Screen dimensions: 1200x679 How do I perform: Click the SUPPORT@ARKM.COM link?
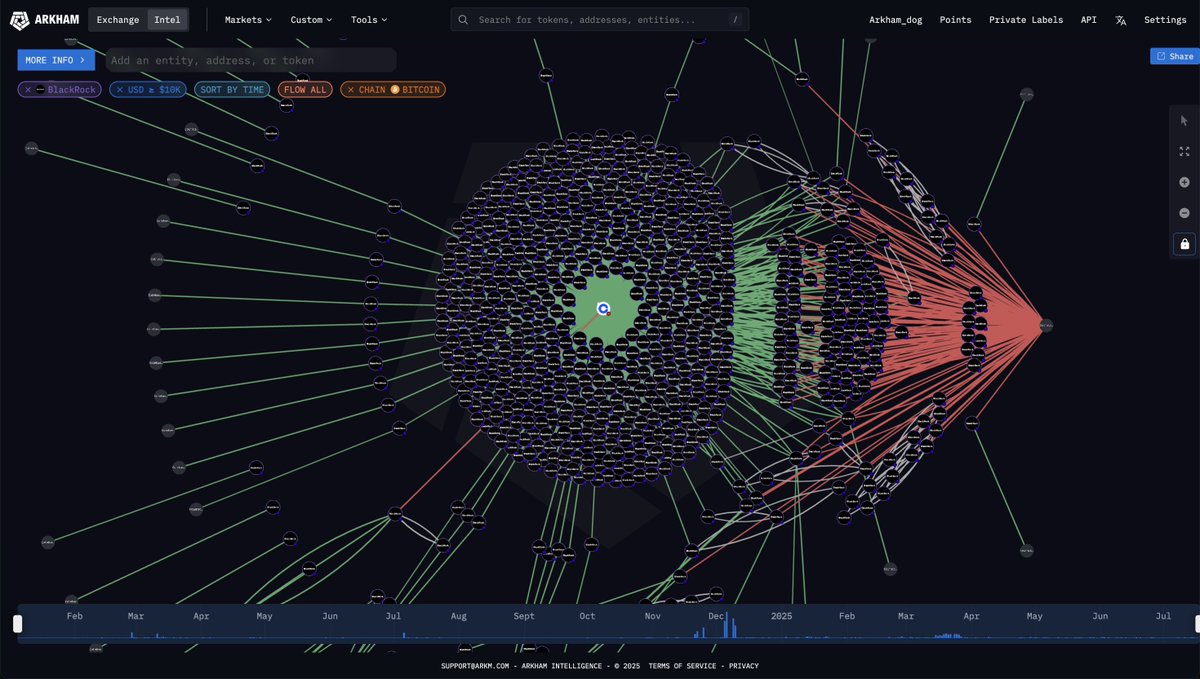[475, 666]
